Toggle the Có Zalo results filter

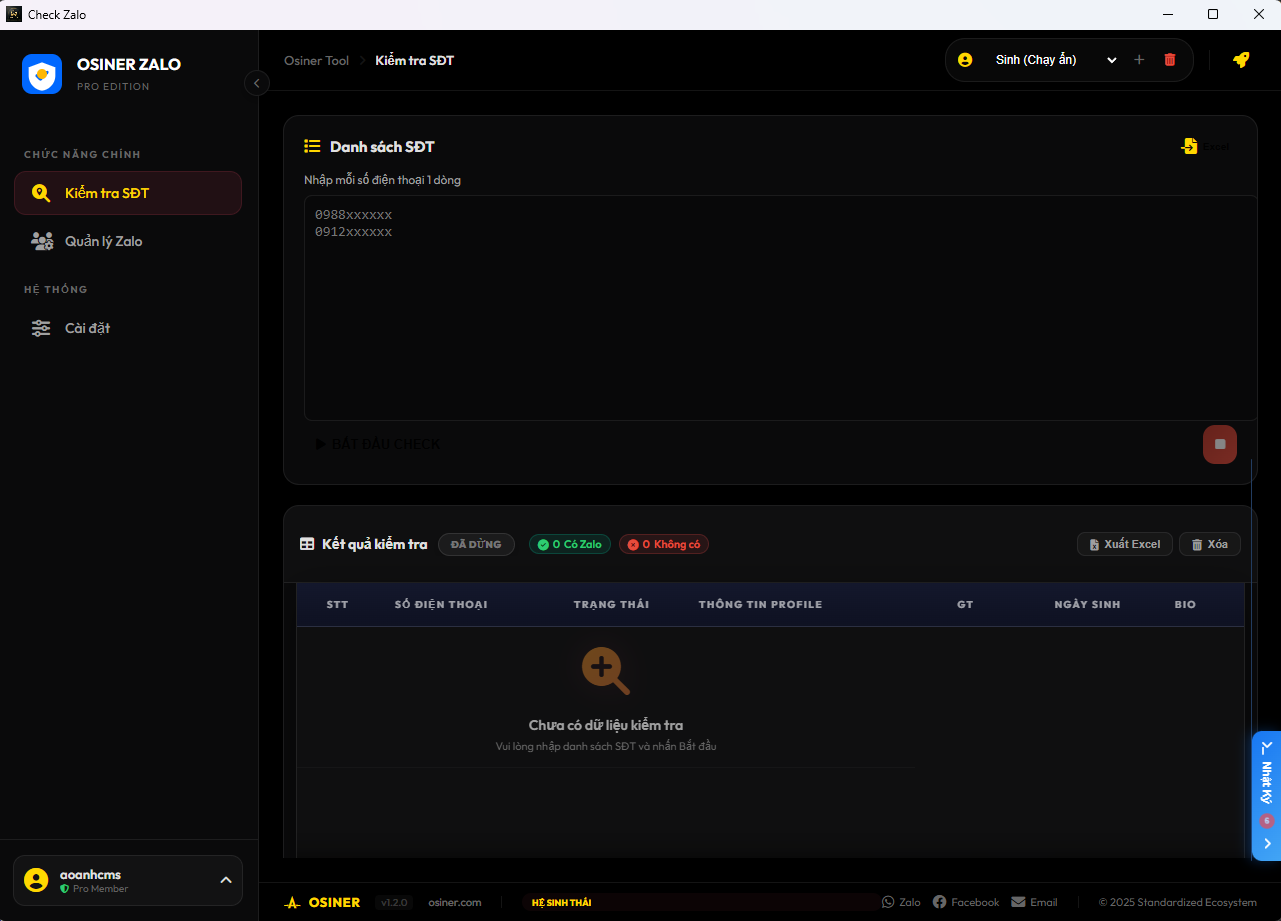click(569, 544)
